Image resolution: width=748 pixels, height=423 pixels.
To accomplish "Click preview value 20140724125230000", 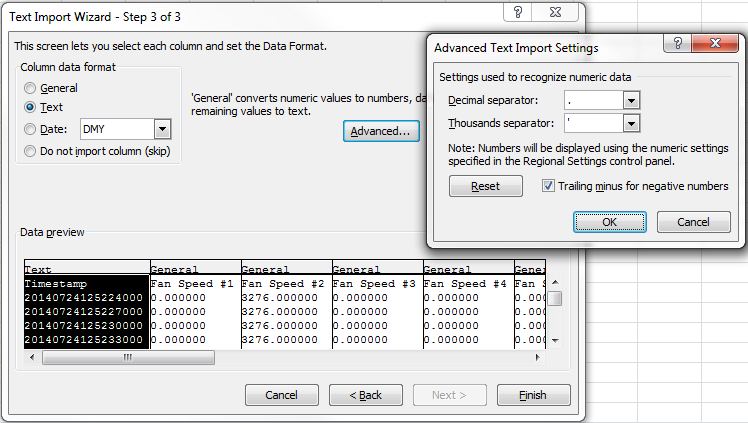I will [x=83, y=326].
